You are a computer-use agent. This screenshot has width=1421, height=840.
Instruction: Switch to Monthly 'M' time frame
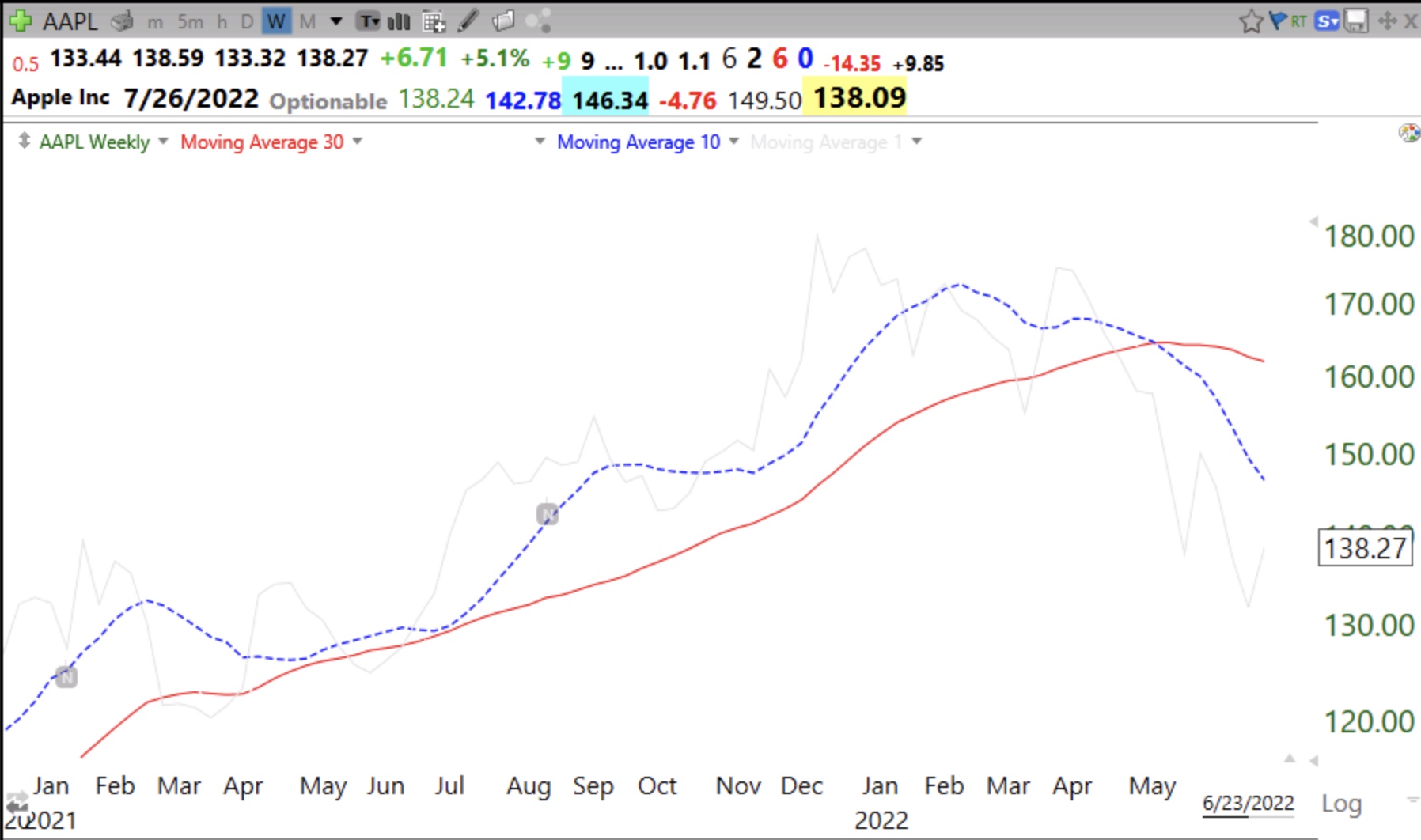pyautogui.click(x=308, y=21)
